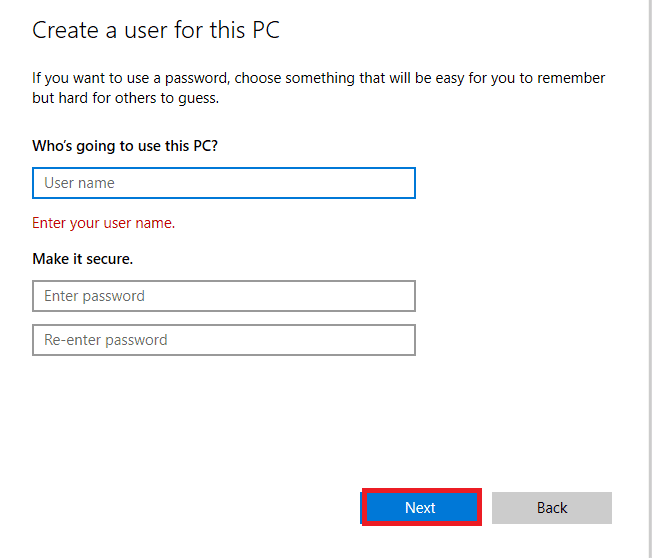
Task: Activate the bottom password text box
Action: click(223, 340)
